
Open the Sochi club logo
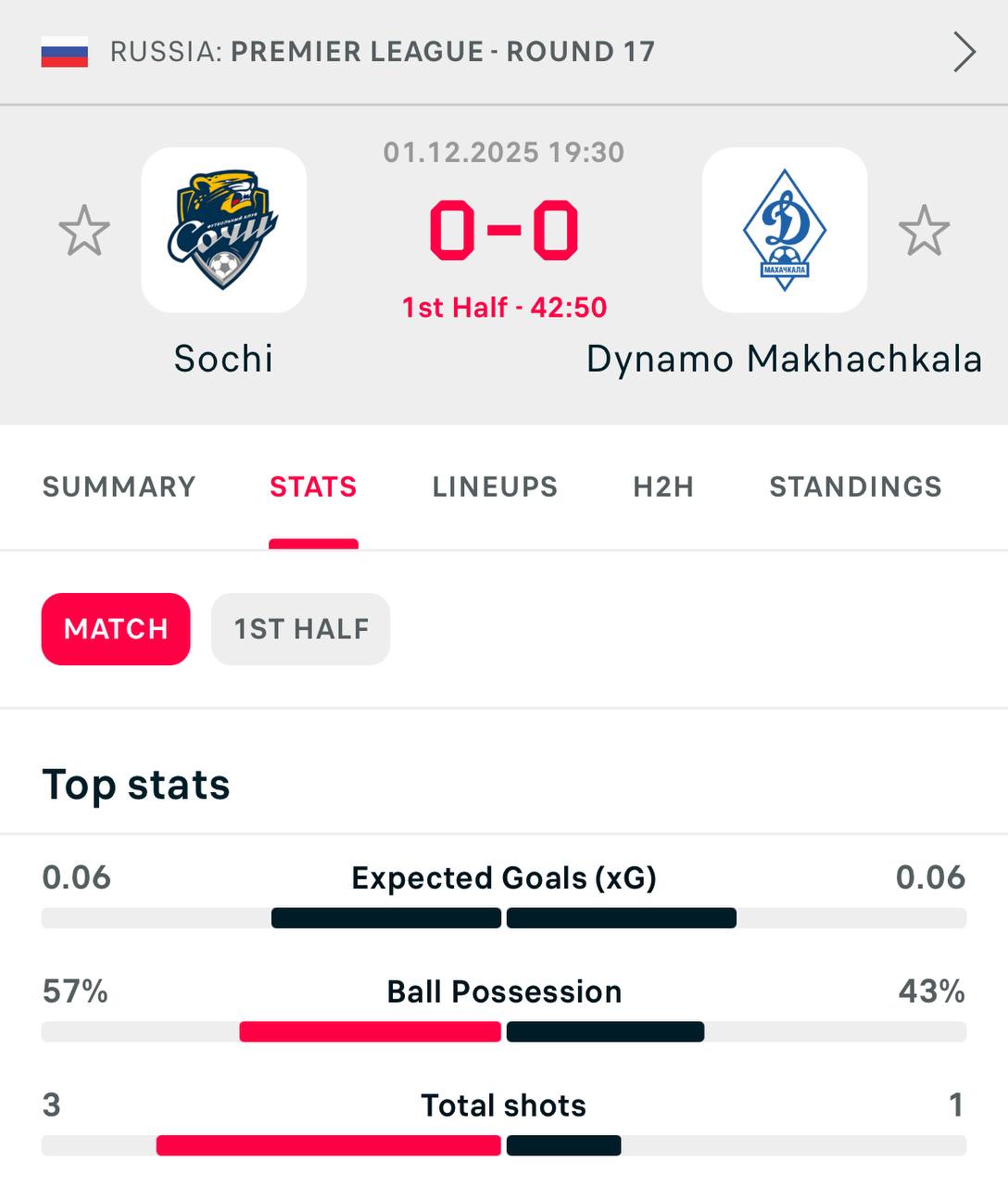(223, 230)
